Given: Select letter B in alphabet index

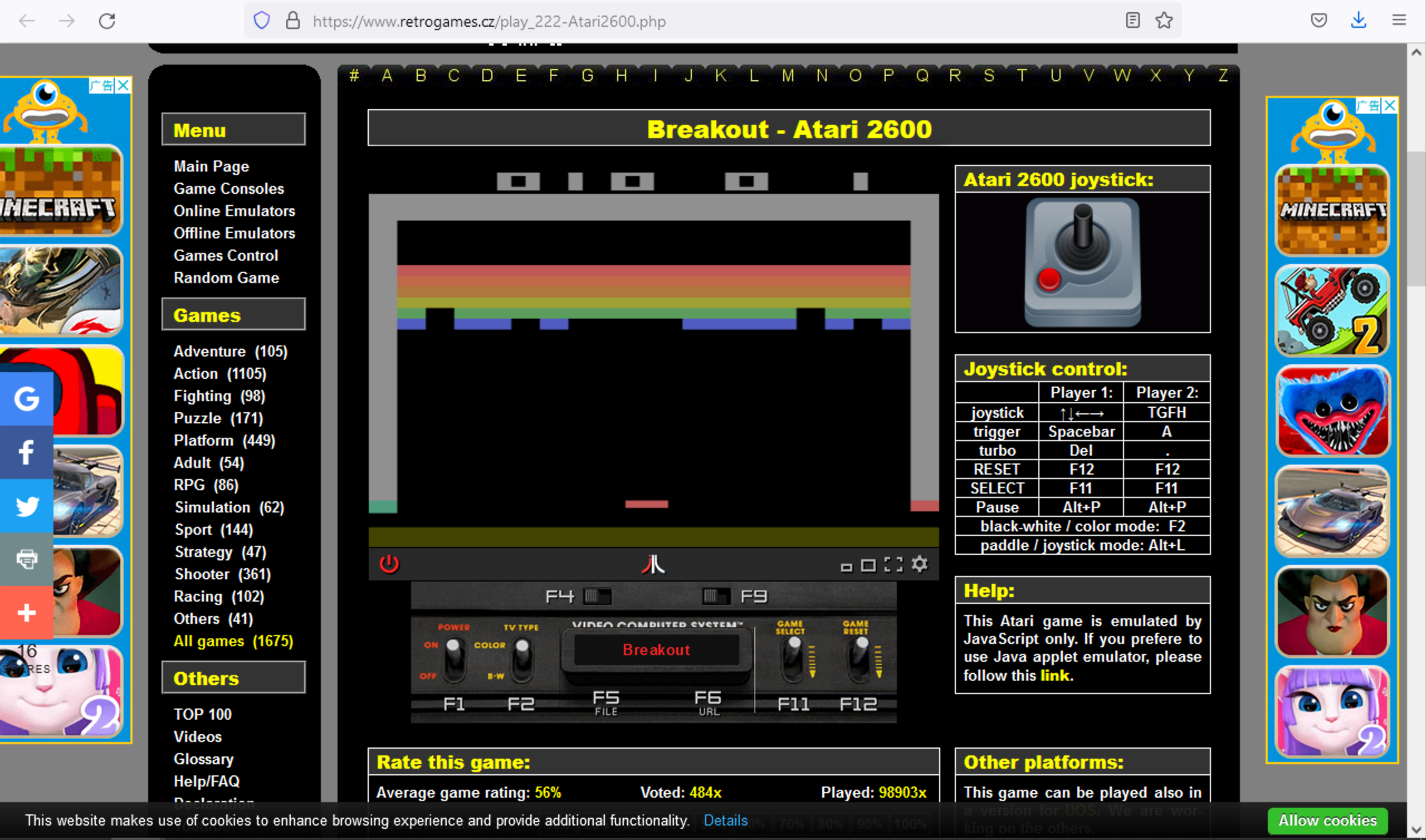Looking at the screenshot, I should tap(421, 75).
